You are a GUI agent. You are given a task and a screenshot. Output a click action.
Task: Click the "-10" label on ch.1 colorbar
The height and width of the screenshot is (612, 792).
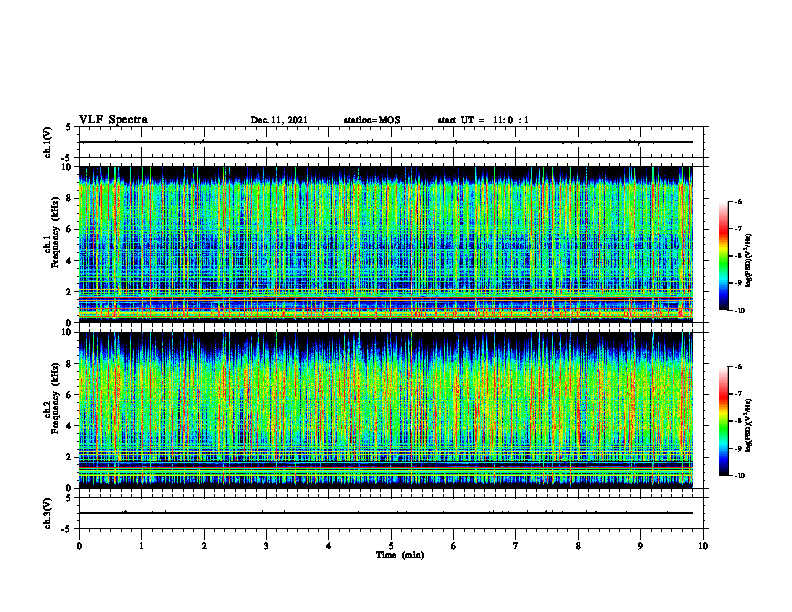tap(740, 311)
